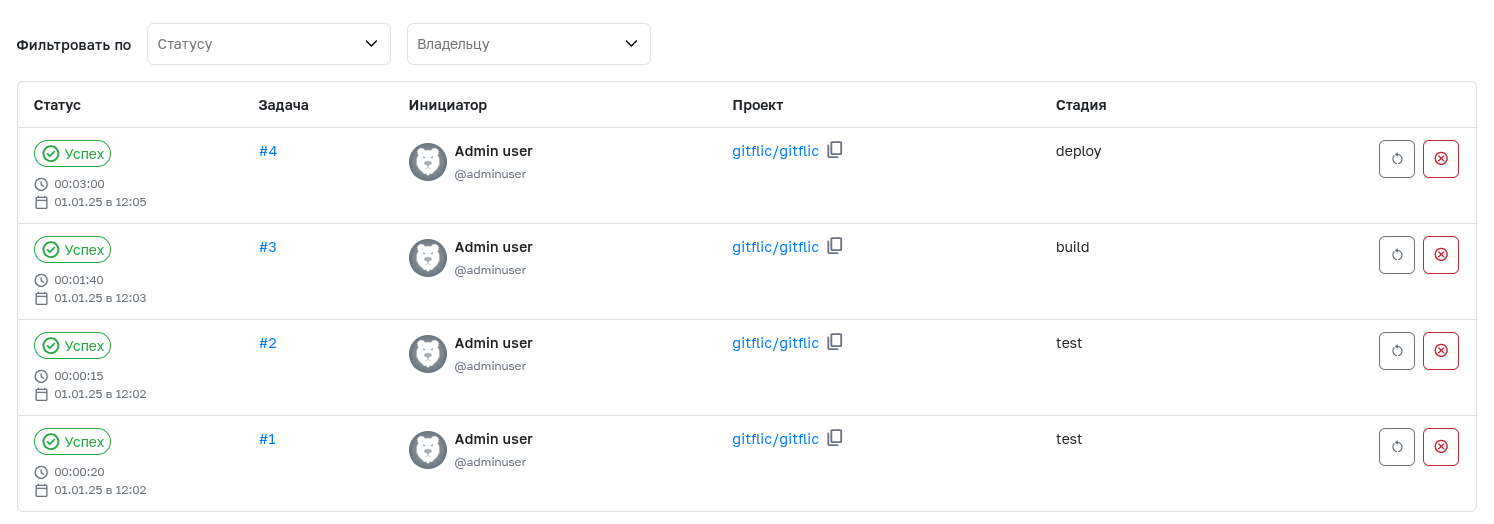Open the Статусу filter dropdown
Screen dimensions: 1494x524
268,44
